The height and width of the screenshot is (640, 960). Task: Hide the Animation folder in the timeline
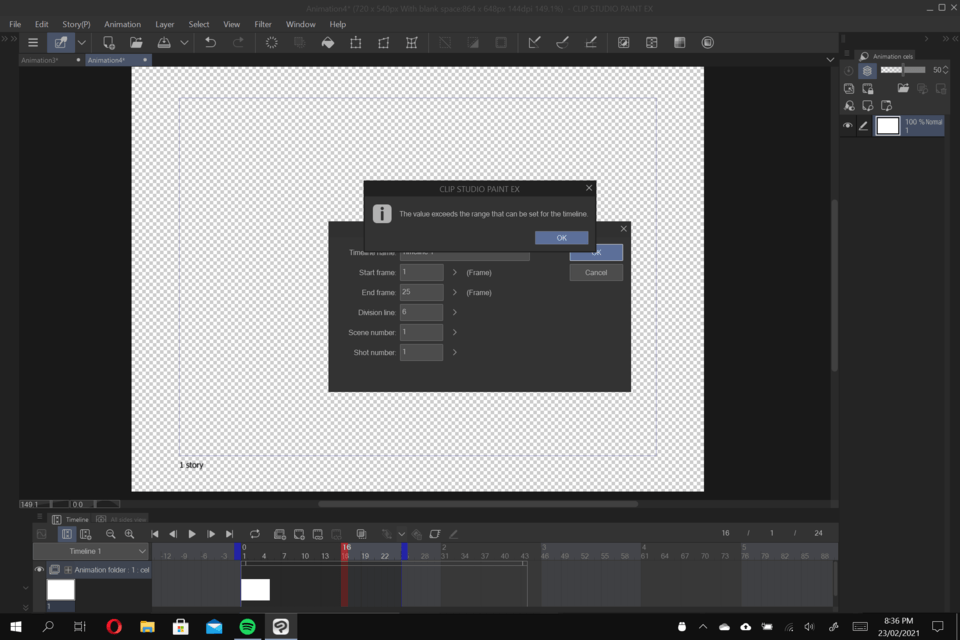coord(39,569)
